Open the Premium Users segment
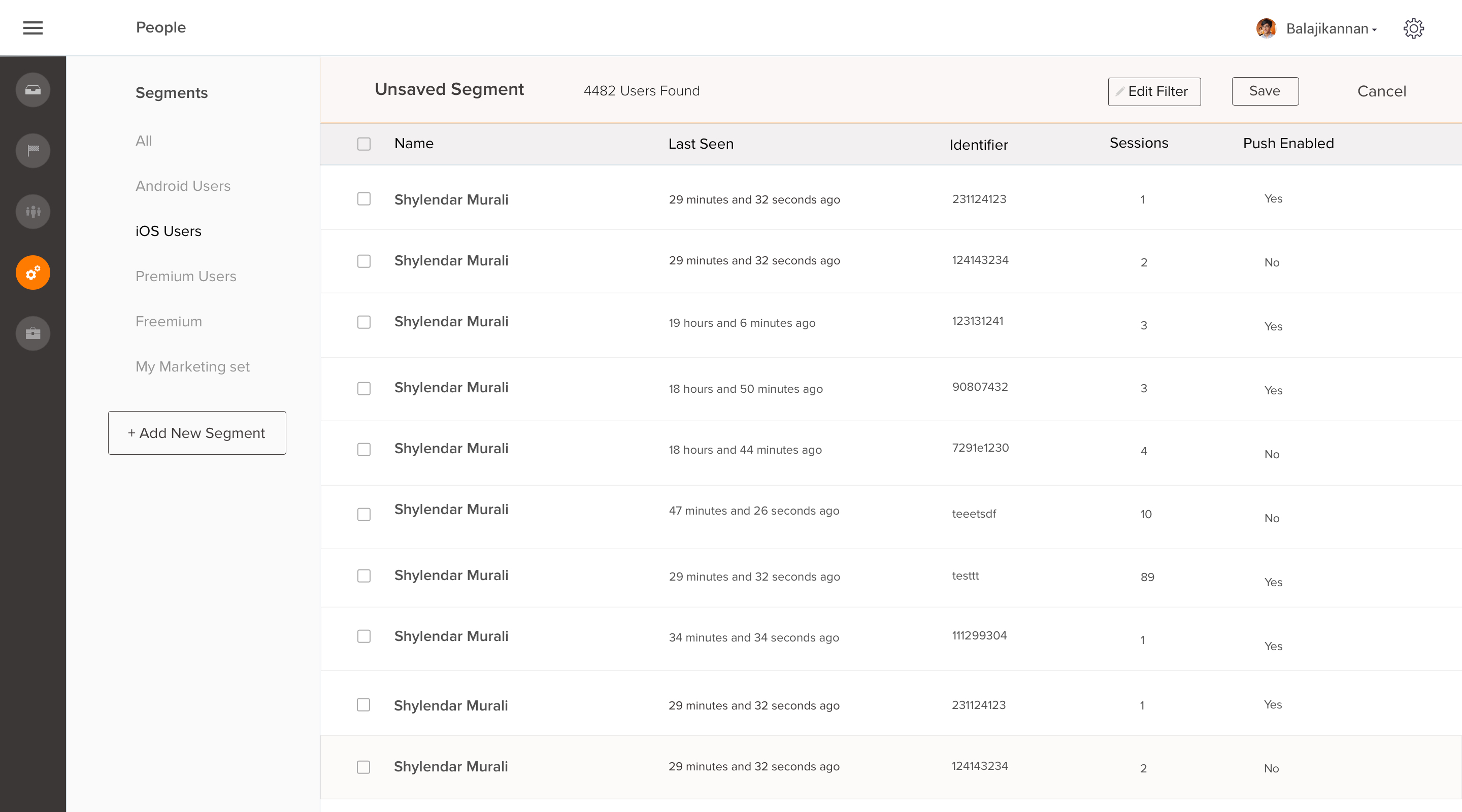This screenshot has width=1462, height=812. tap(186, 277)
